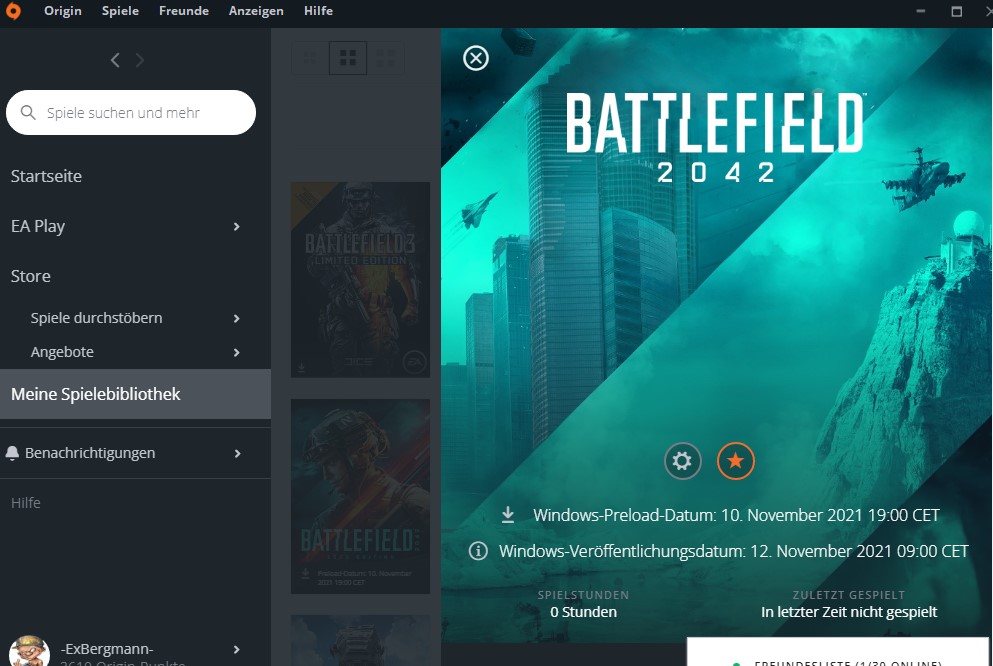Open the game settings gear icon
This screenshot has width=993, height=666.
683,461
